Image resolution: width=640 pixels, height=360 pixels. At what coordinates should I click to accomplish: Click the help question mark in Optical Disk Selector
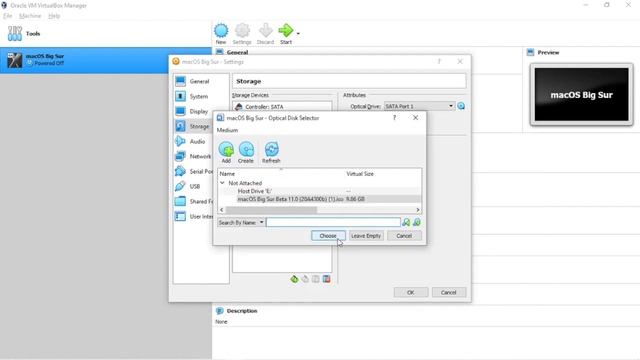click(x=394, y=118)
